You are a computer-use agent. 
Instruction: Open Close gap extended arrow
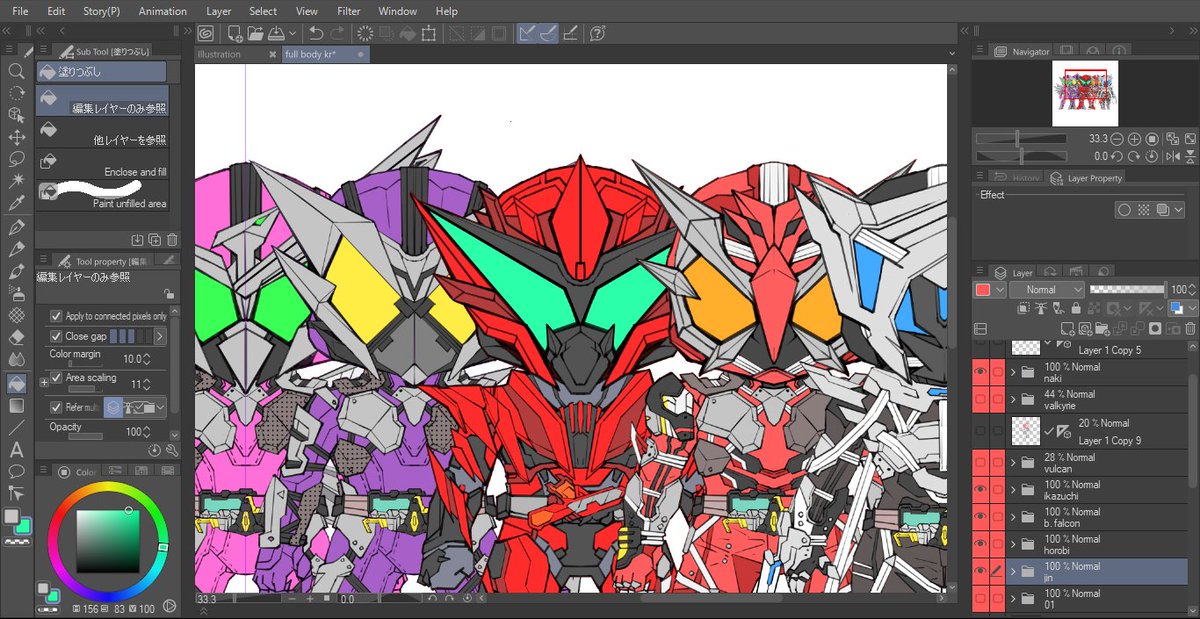click(159, 337)
